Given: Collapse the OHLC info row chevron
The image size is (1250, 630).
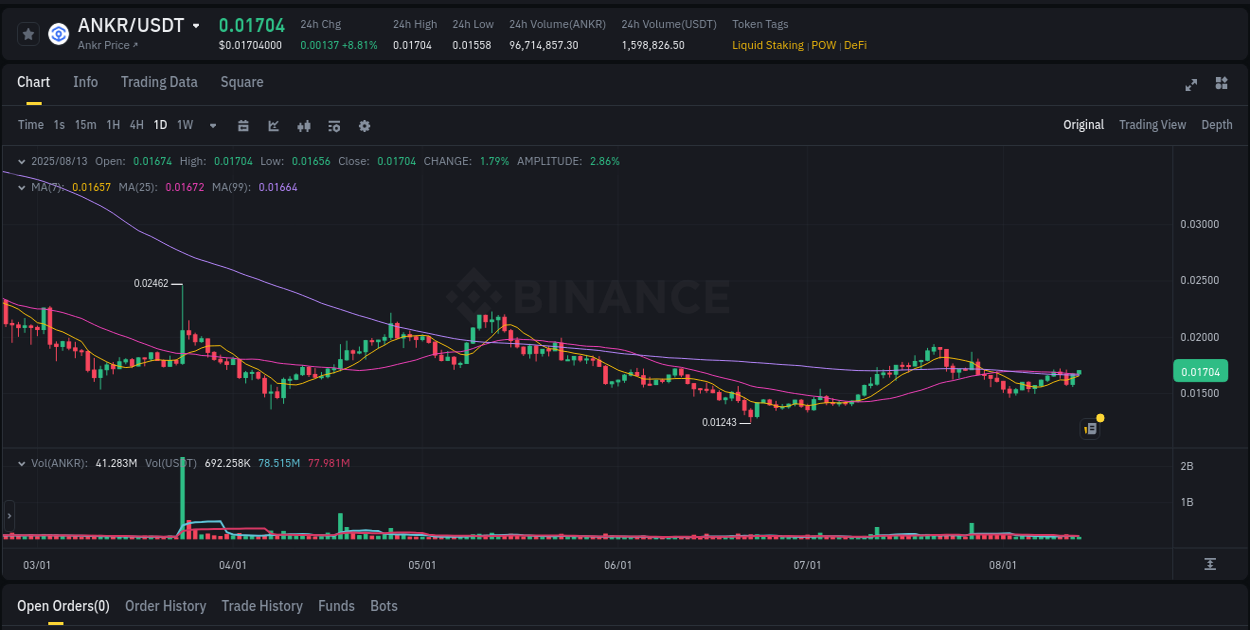Looking at the screenshot, I should [21, 161].
